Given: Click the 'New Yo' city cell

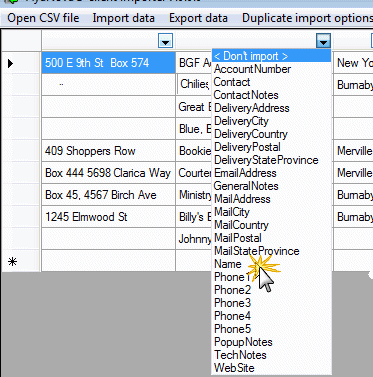Looking at the screenshot, I should [x=353, y=63].
